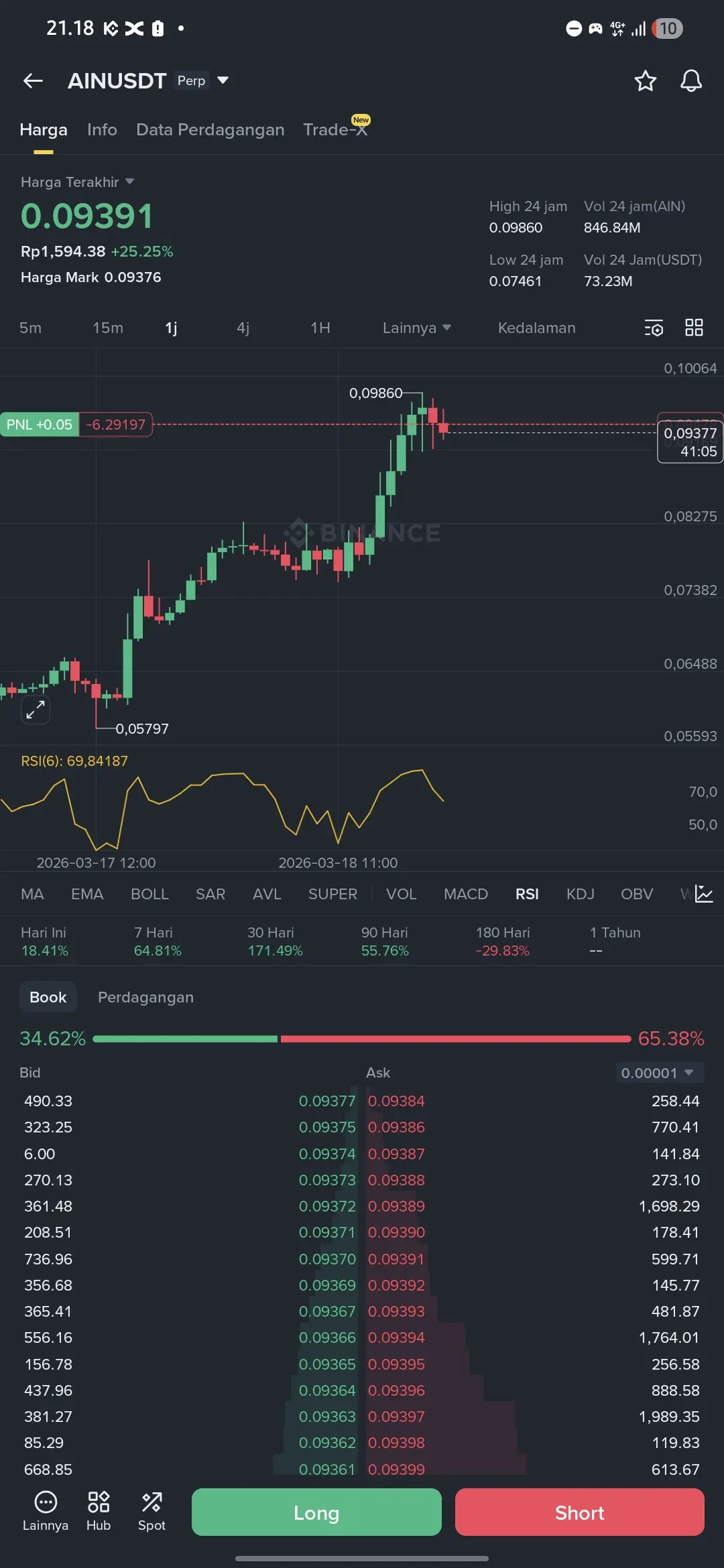The width and height of the screenshot is (724, 1568).
Task: Tap the last price 0.09391
Action: click(87, 216)
